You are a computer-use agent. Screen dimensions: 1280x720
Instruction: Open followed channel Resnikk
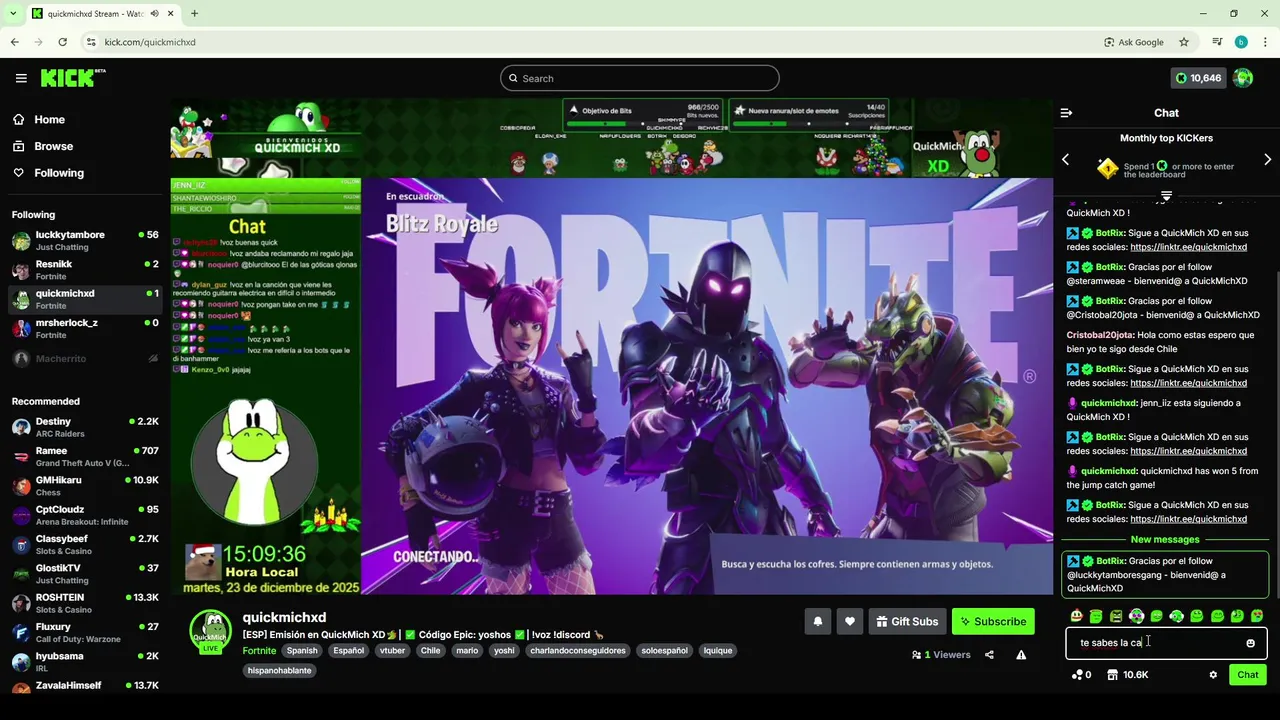[x=85, y=270]
